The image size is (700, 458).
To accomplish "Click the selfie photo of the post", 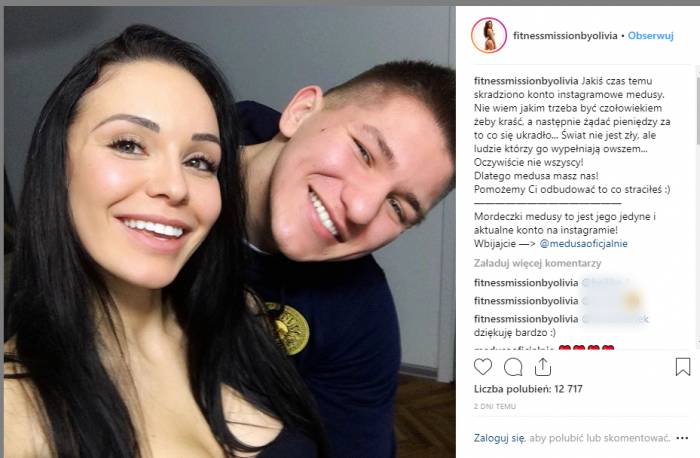I will 230,232.
